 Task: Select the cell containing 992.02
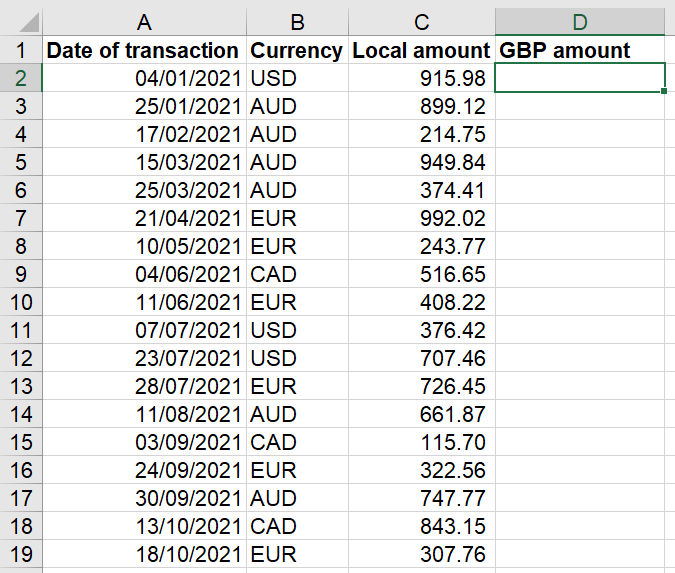pos(421,218)
